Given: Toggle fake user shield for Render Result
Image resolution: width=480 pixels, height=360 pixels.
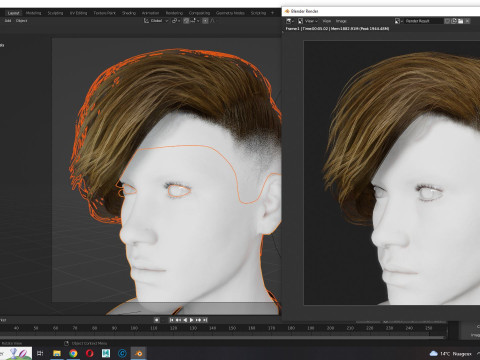Looking at the screenshot, I should pyautogui.click(x=447, y=21).
